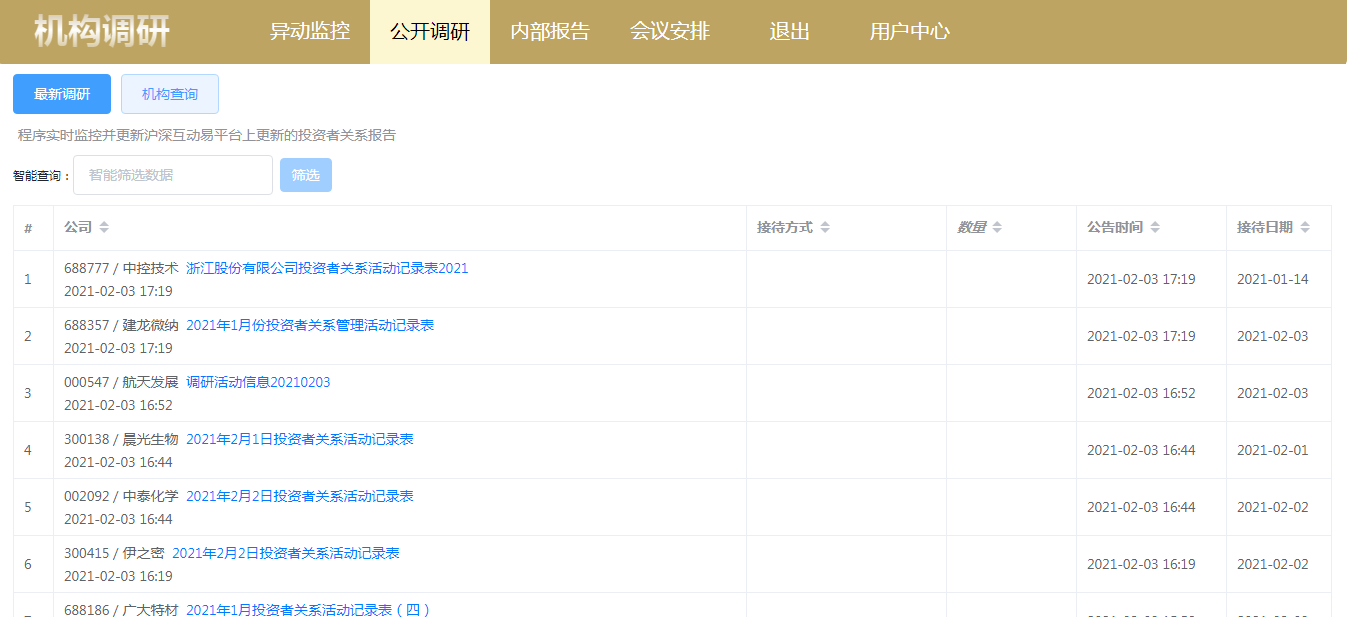Select the 最新调研 button
Image resolution: width=1347 pixels, height=617 pixels.
click(x=62, y=94)
